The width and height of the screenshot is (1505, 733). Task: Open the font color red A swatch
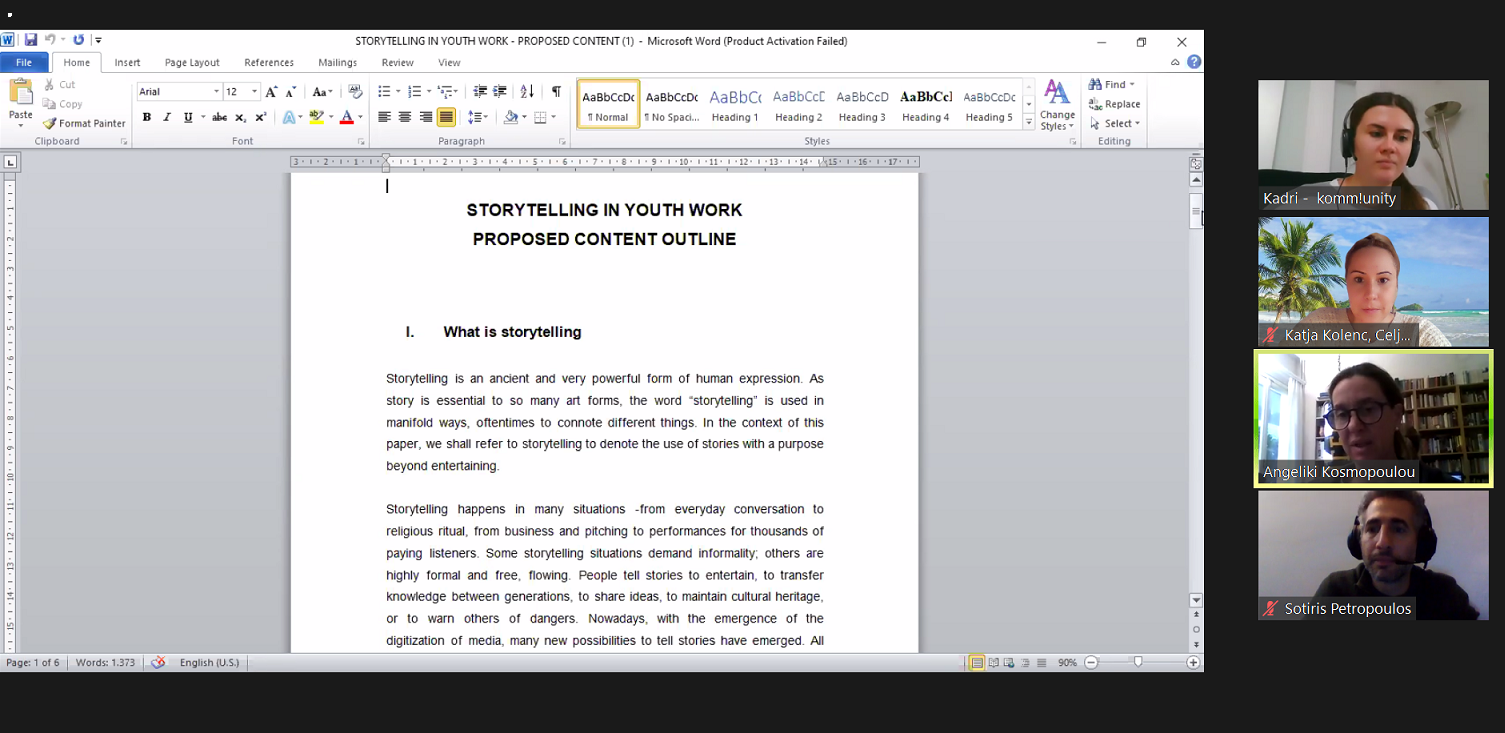[346, 117]
